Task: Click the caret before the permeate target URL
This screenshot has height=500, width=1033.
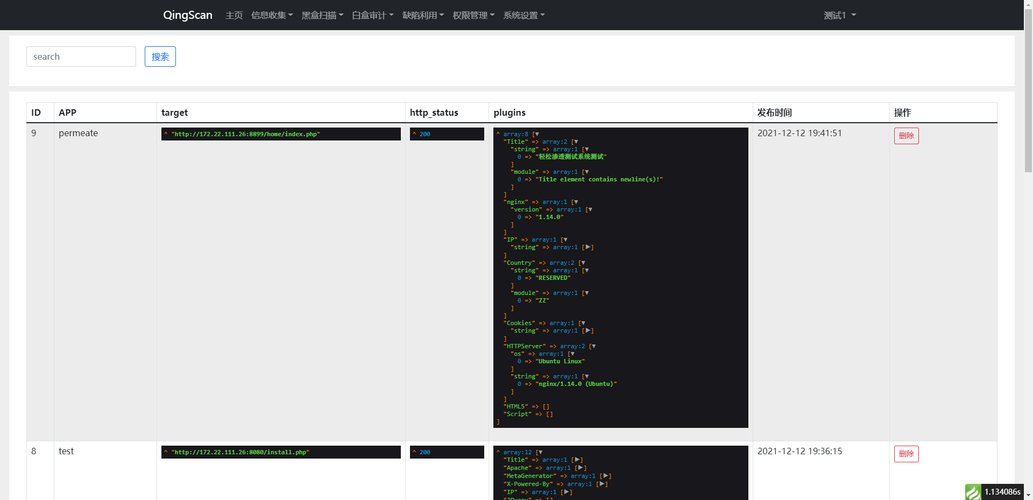Action: click(166, 134)
